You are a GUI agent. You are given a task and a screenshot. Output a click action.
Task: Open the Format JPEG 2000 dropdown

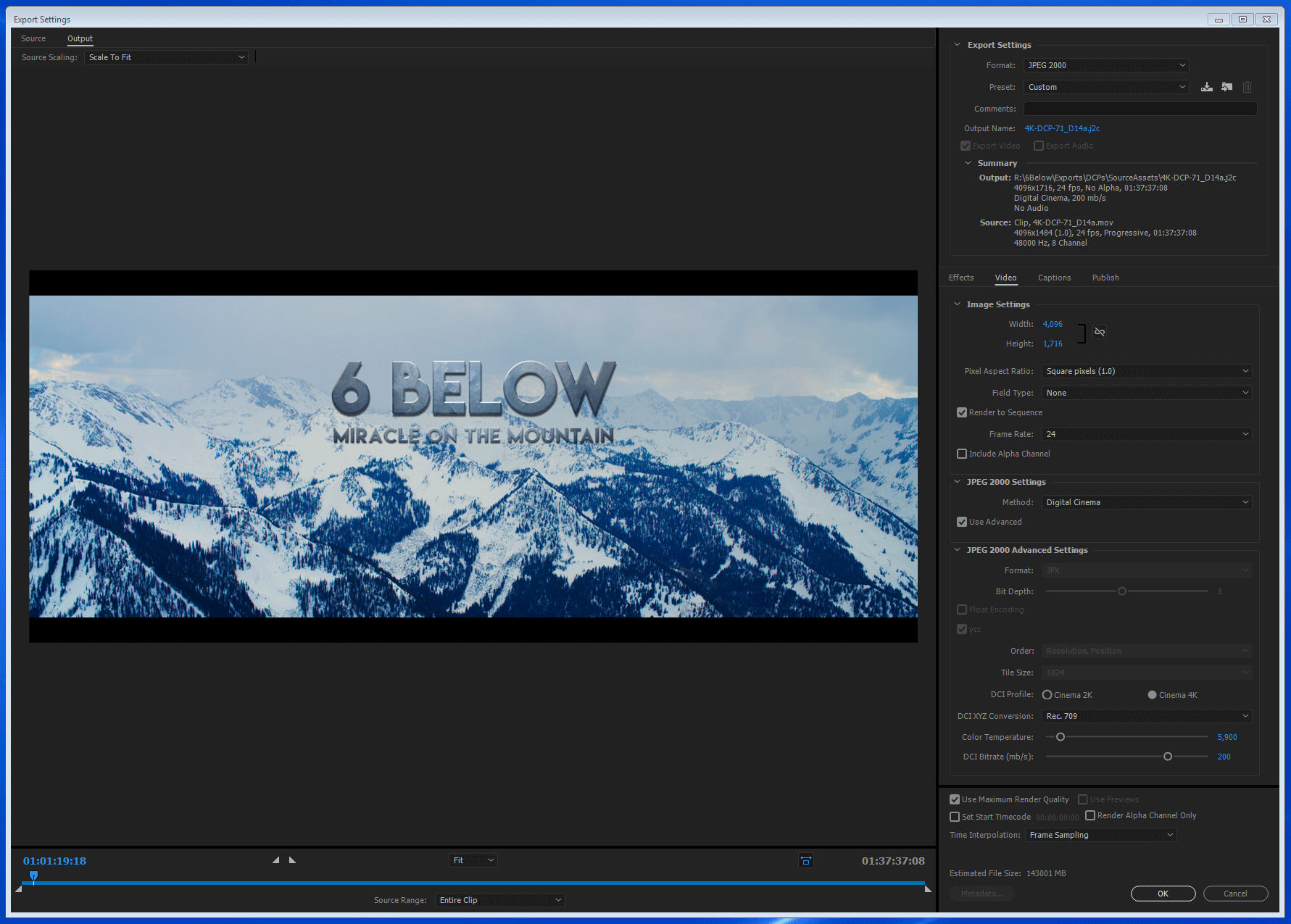[1106, 65]
